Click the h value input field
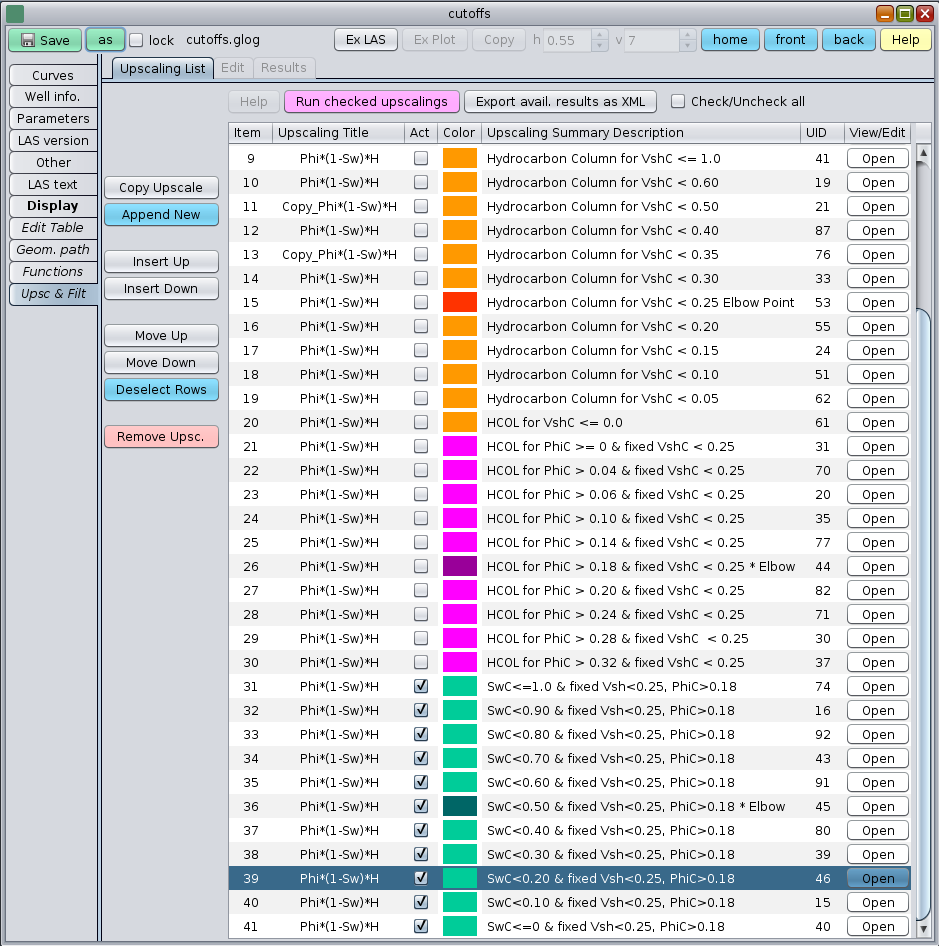Screen dimensions: 939x946 coord(567,40)
